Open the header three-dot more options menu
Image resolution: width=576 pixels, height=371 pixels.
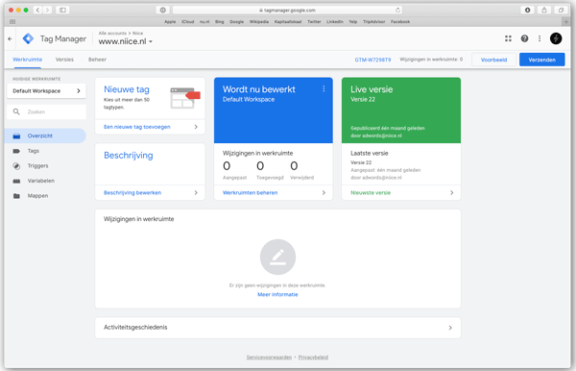(x=539, y=38)
